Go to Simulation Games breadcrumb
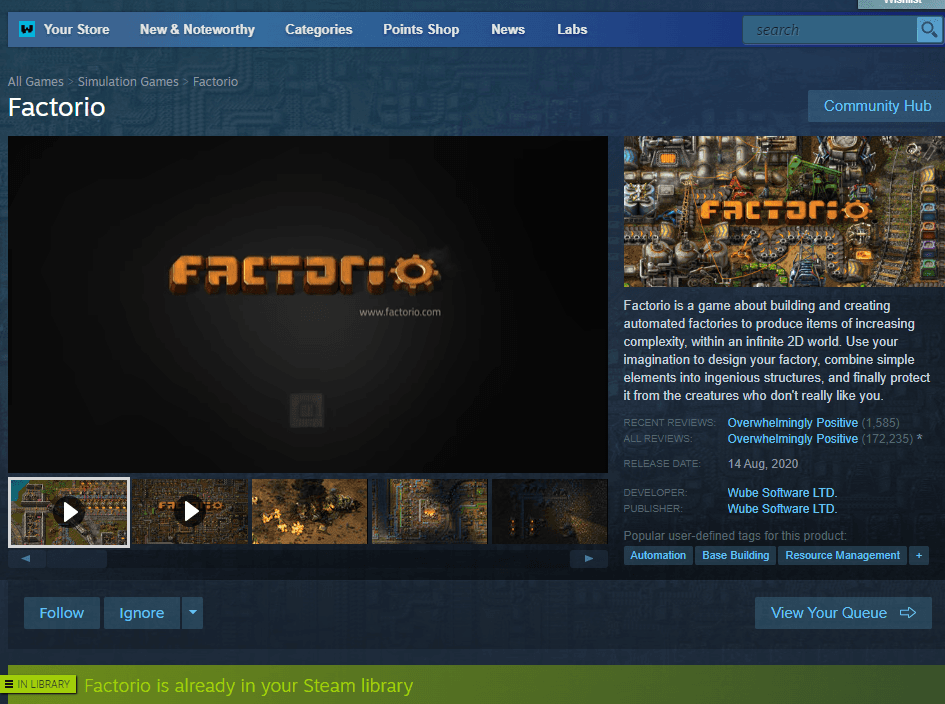 coord(128,81)
